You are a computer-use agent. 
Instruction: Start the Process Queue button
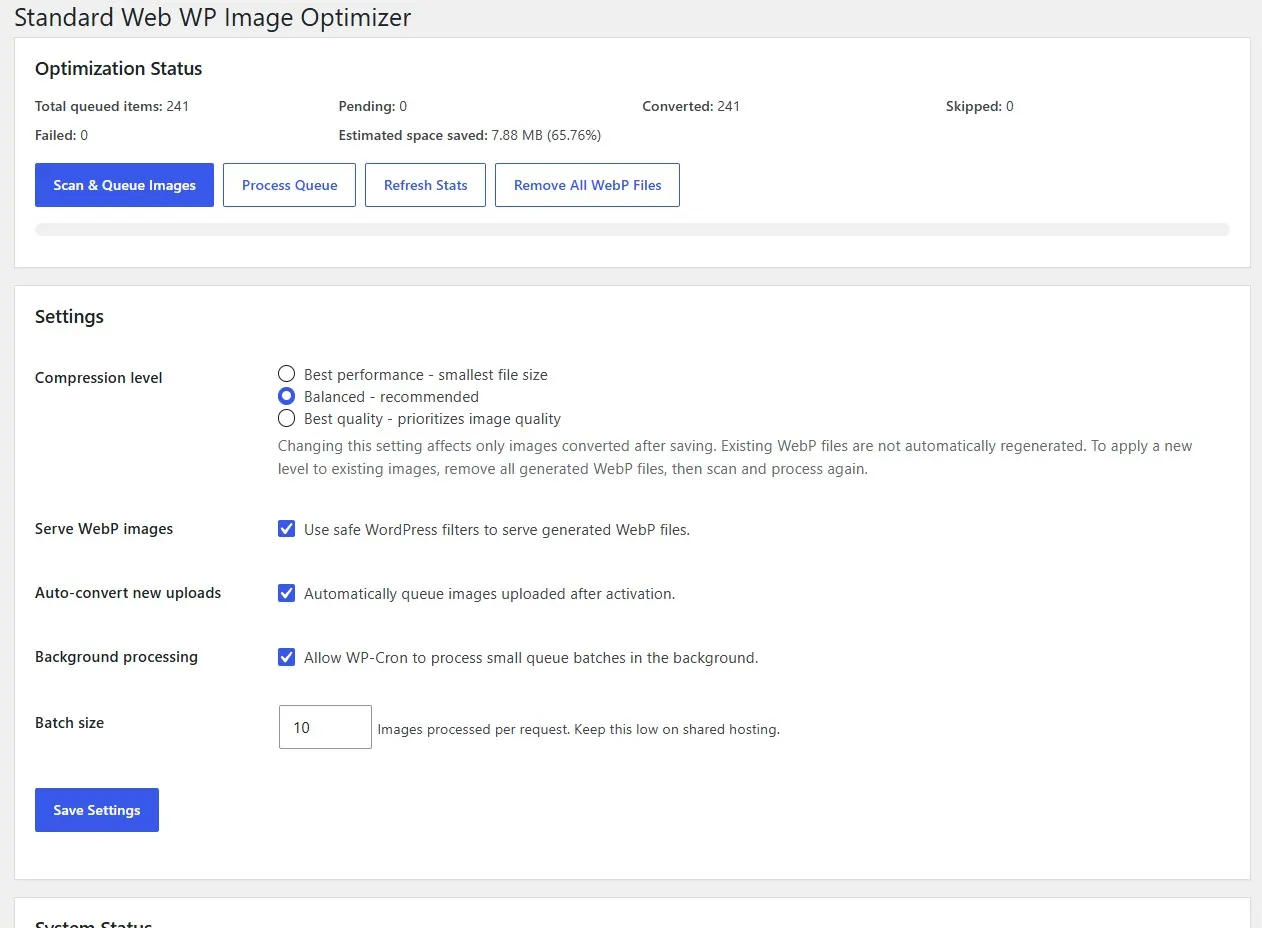point(289,185)
